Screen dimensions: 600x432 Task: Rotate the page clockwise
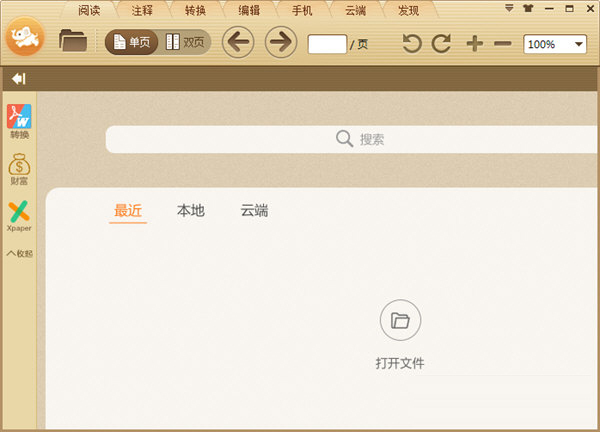point(441,44)
